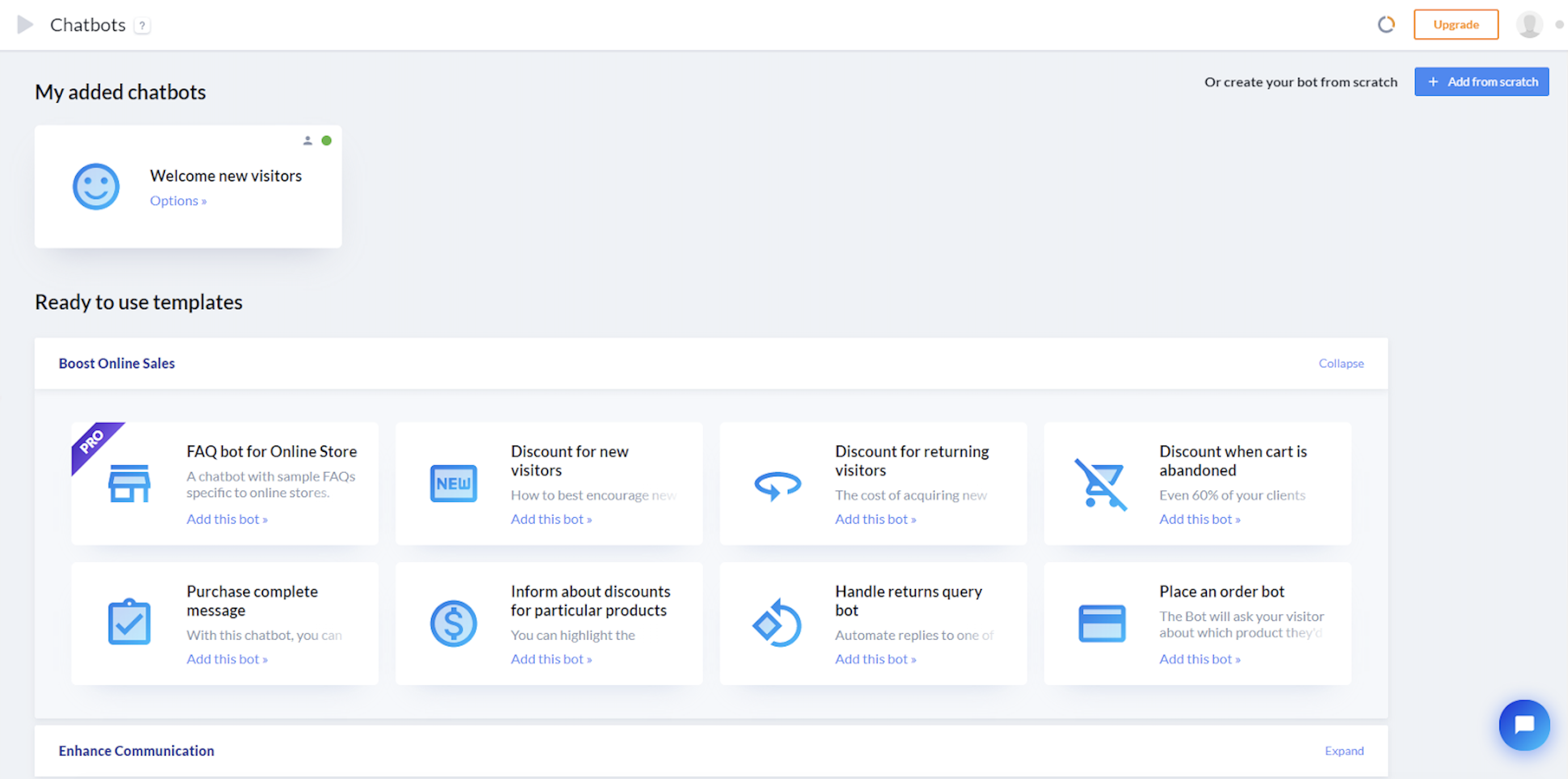Click the returning arrow loop icon
The width and height of the screenshot is (1568, 779).
click(x=777, y=485)
